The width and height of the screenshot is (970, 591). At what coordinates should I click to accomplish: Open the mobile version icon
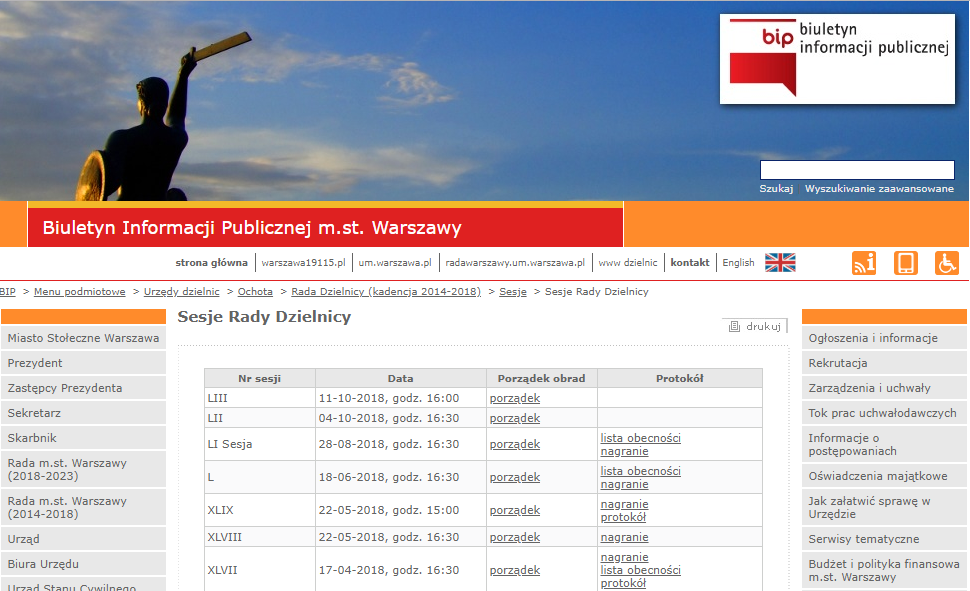pos(906,263)
